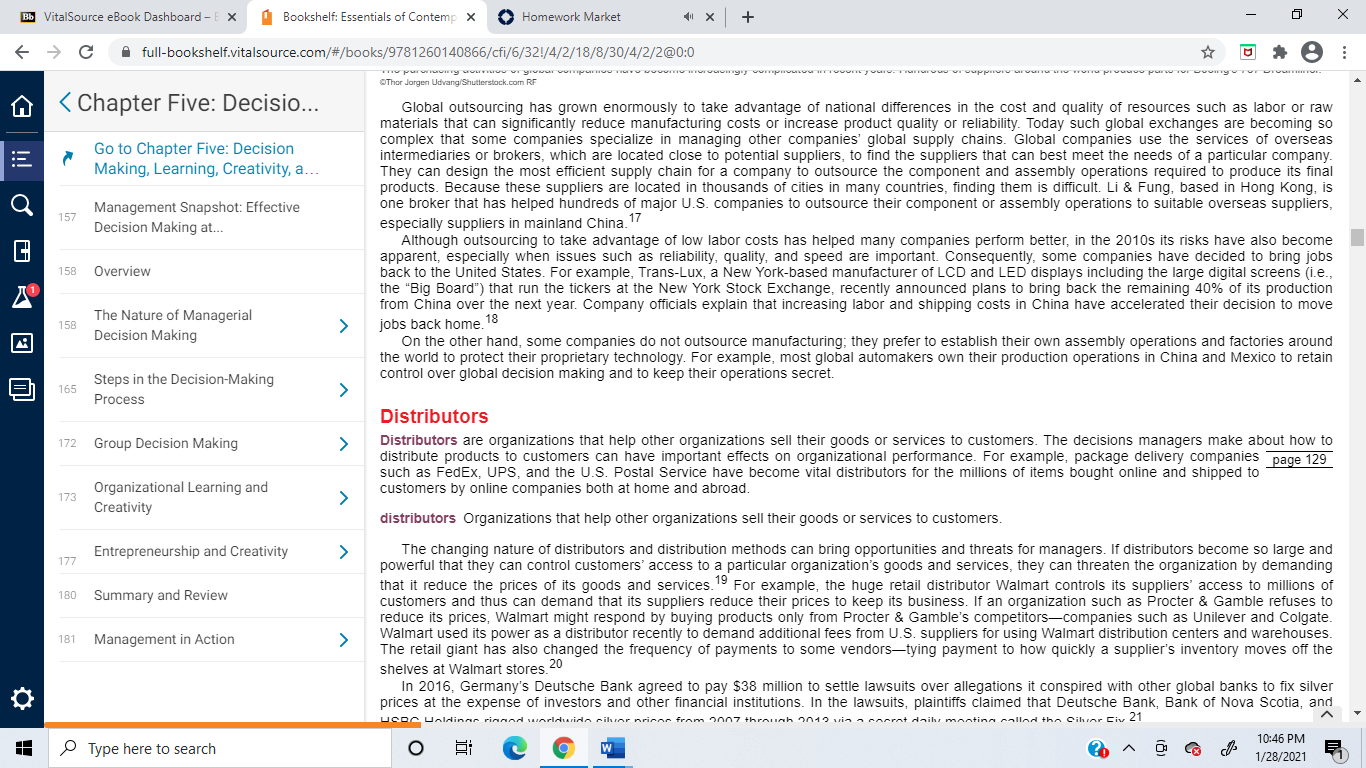Click the browser address bar URL
1366x768 pixels.
point(418,52)
